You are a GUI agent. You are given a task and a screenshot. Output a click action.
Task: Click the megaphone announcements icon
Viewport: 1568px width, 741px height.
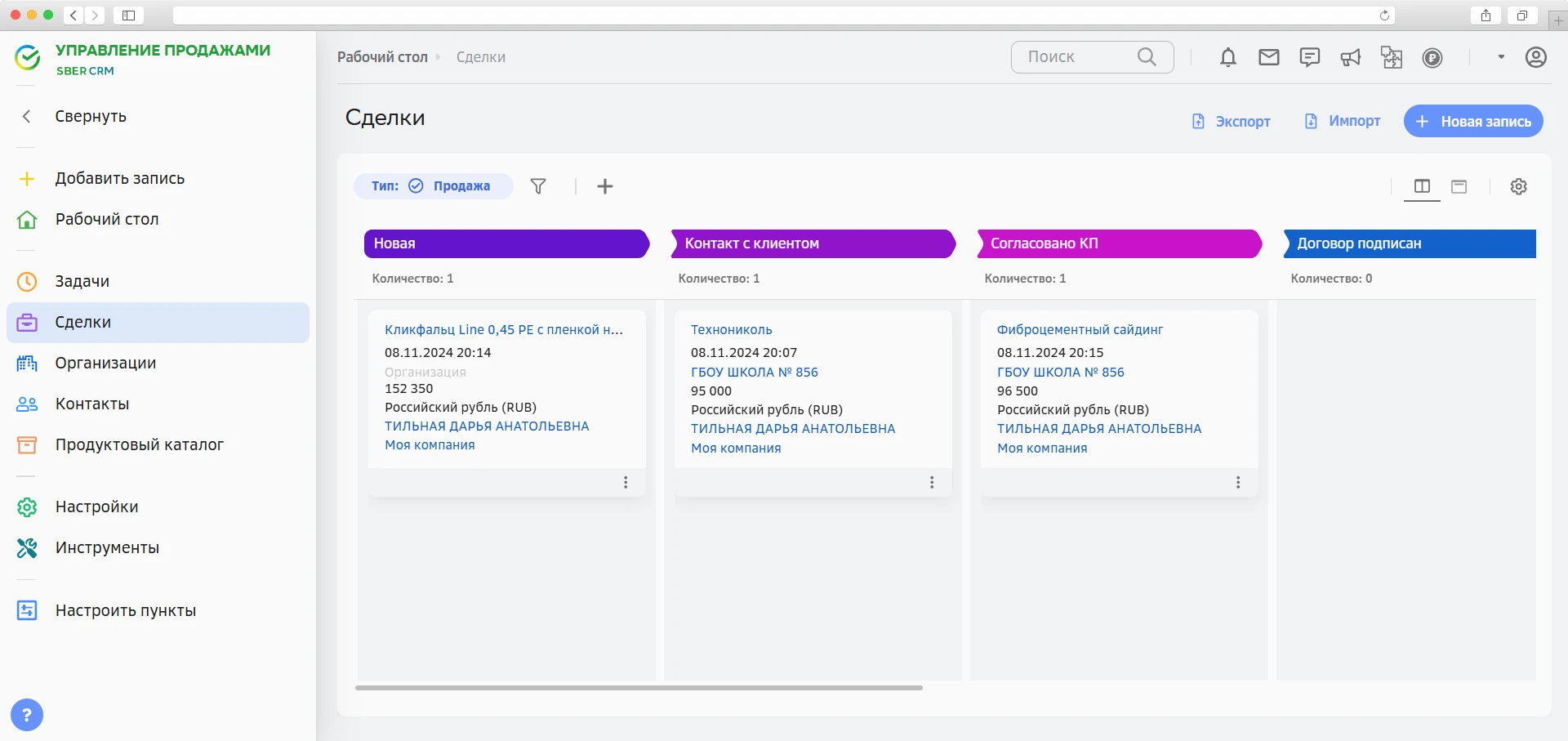(1350, 57)
